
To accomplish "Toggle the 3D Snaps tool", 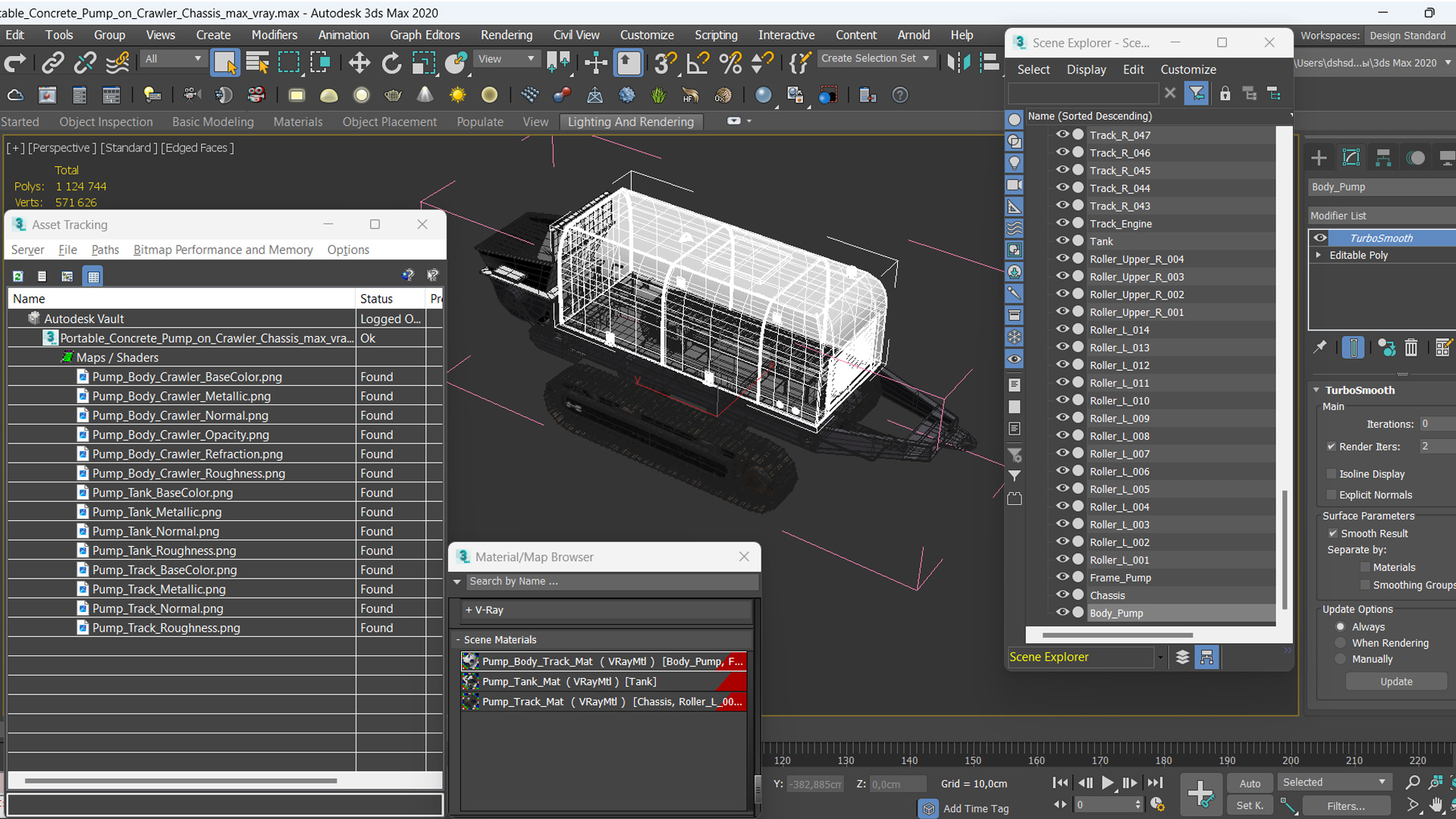I will 665,63.
